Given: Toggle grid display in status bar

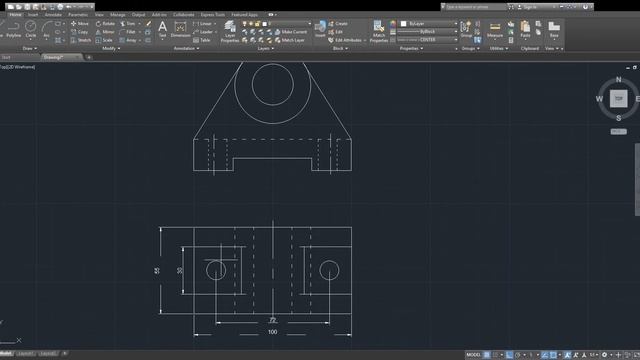Looking at the screenshot, I should (487, 355).
